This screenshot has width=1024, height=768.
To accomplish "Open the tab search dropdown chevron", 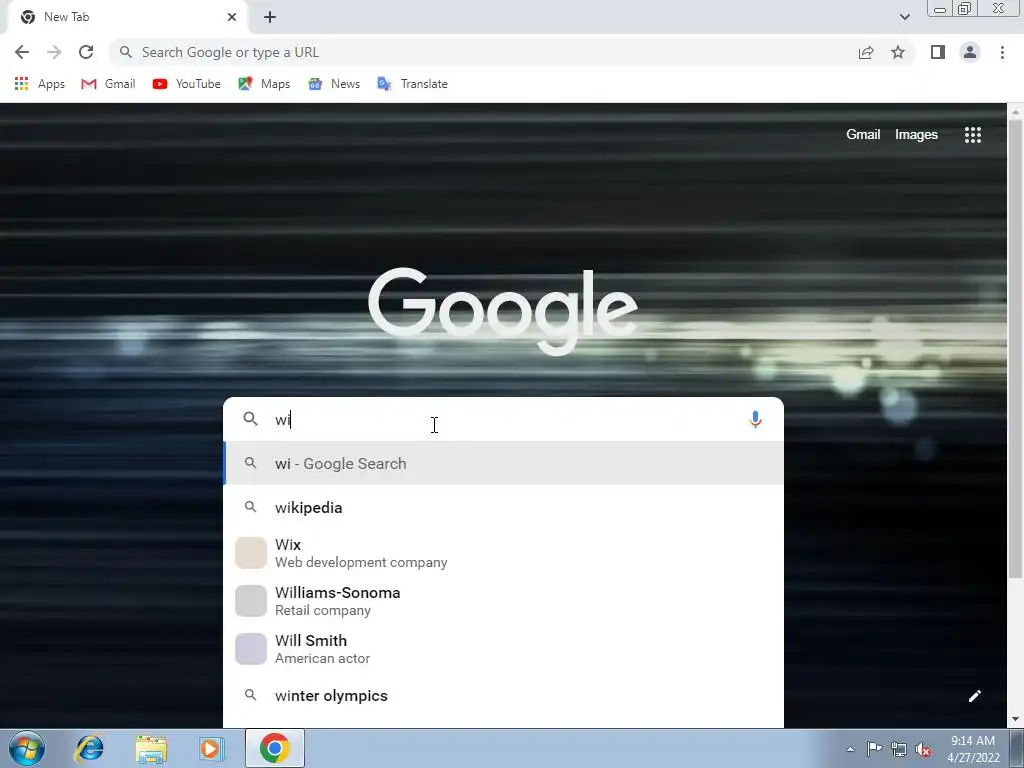I will 904,17.
